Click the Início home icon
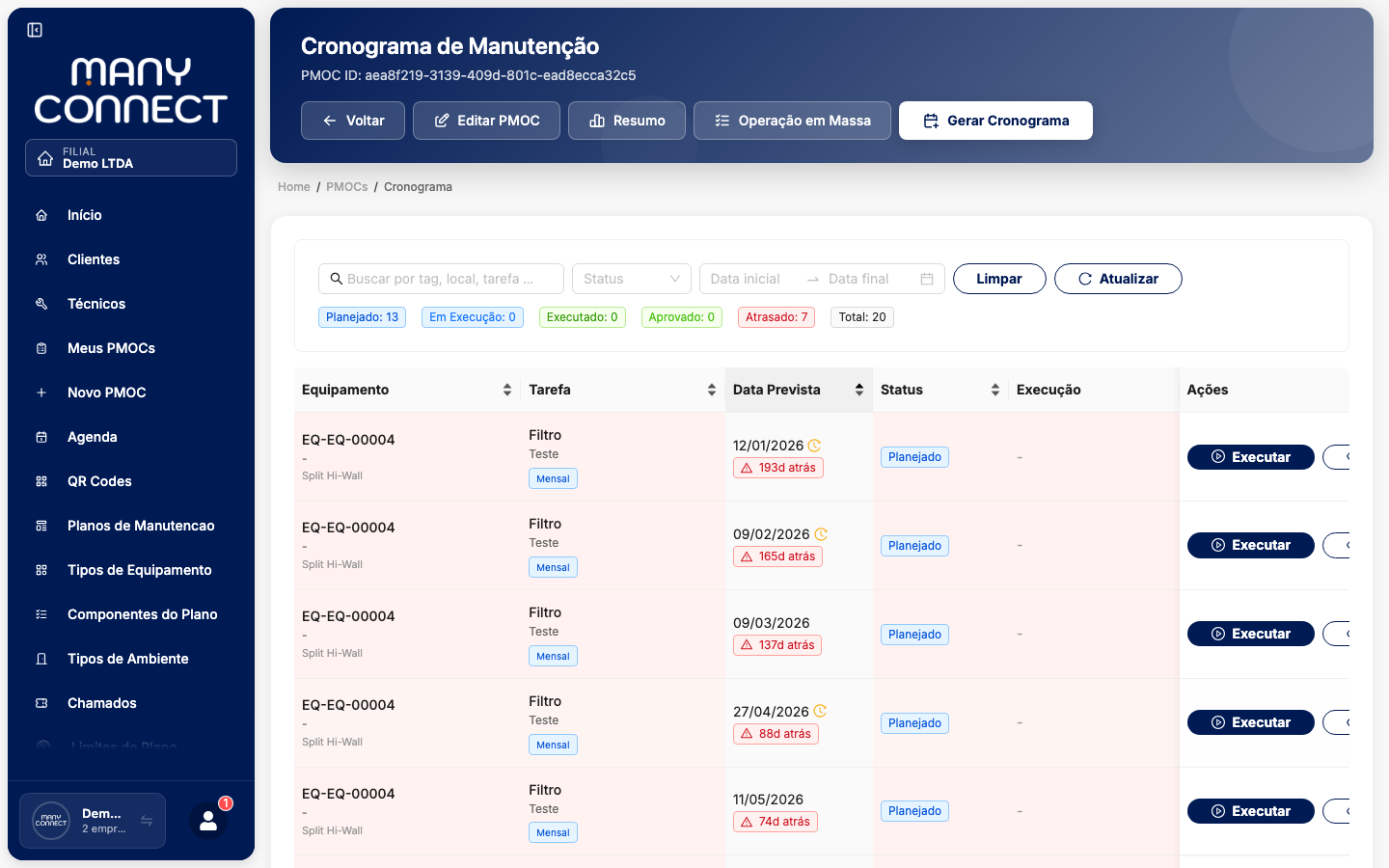 tap(41, 215)
